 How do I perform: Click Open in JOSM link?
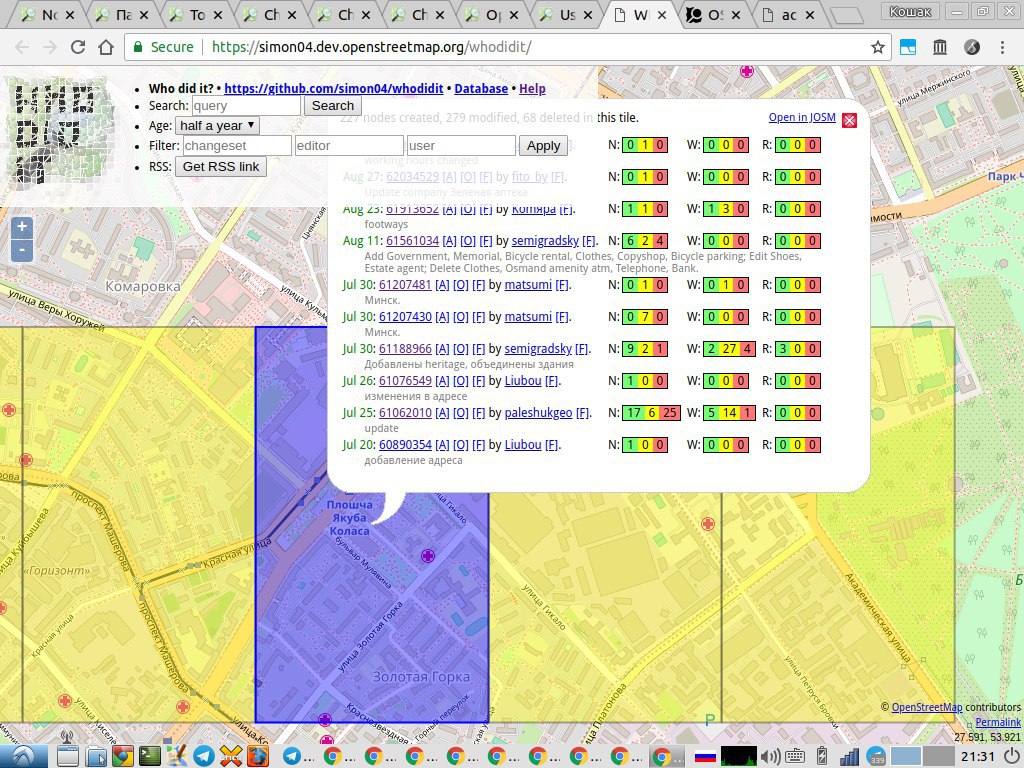click(x=802, y=117)
